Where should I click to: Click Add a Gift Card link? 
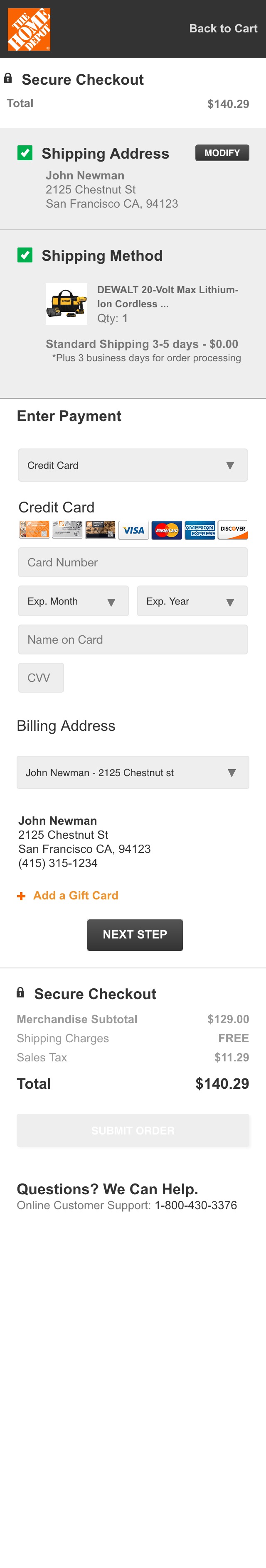(76, 895)
